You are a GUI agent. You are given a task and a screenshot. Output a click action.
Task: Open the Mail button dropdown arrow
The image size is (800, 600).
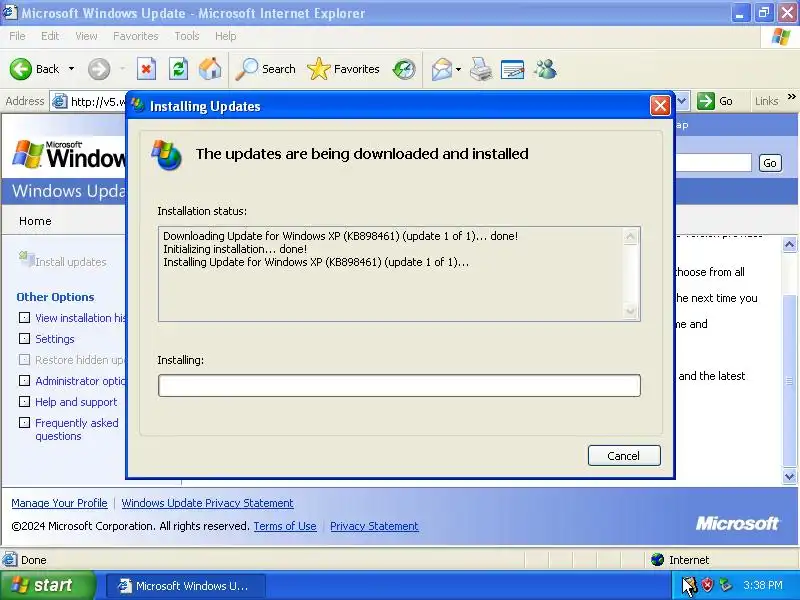pyautogui.click(x=458, y=69)
